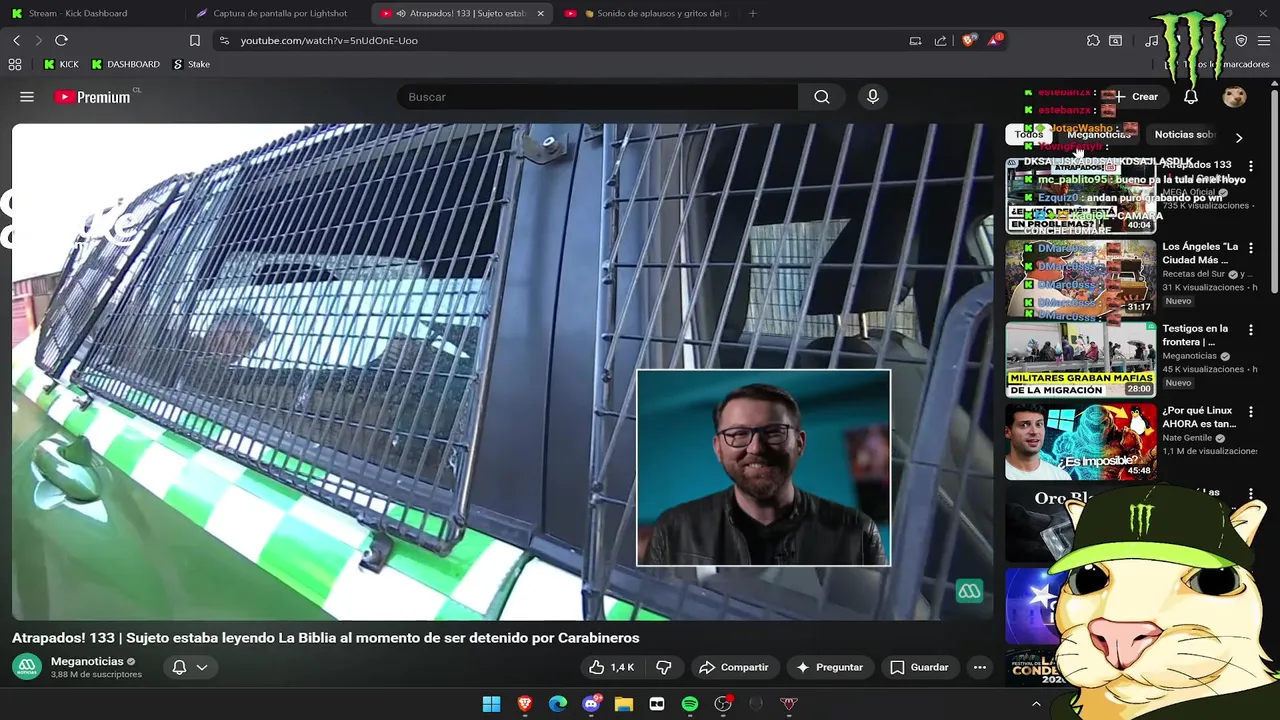Open the DASHBOARD bookmark
The image size is (1280, 720).
point(126,64)
